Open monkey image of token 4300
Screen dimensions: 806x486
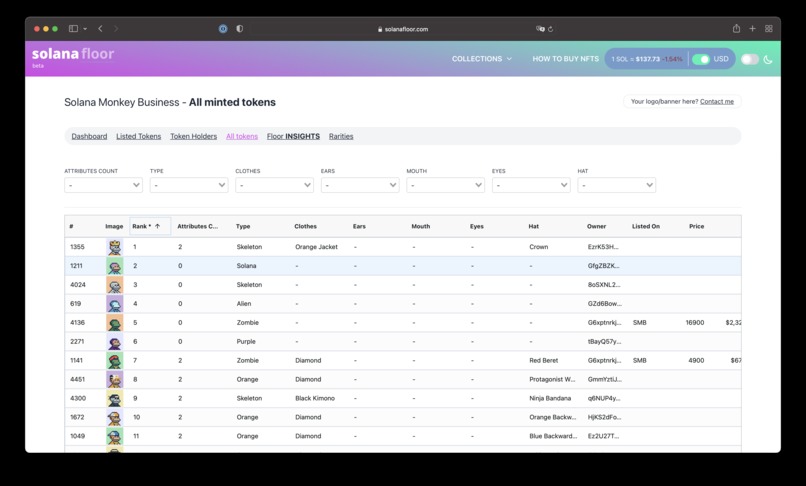(x=115, y=399)
